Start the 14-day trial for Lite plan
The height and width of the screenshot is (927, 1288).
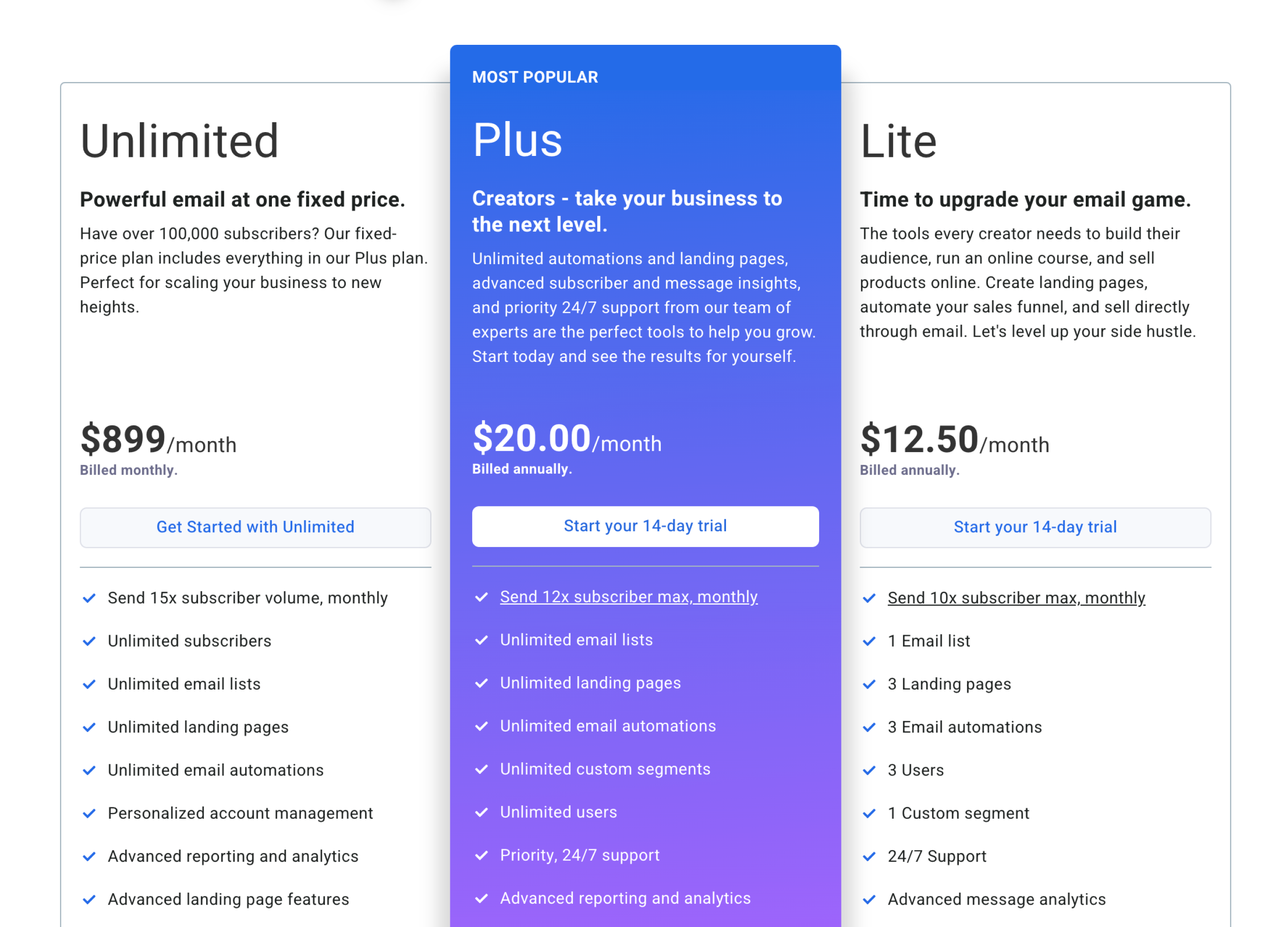[1035, 527]
